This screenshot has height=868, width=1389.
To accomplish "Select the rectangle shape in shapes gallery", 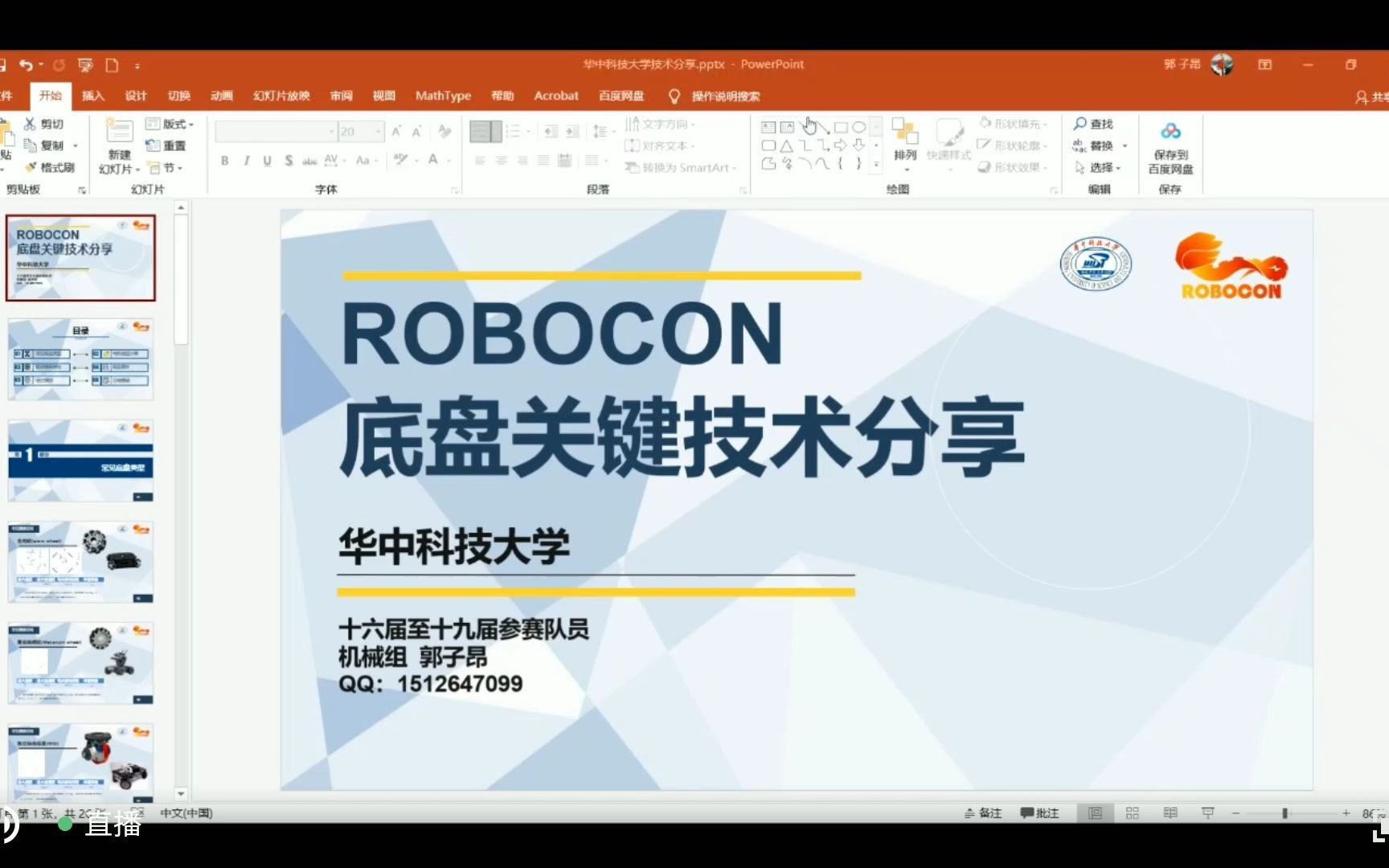I will [841, 127].
